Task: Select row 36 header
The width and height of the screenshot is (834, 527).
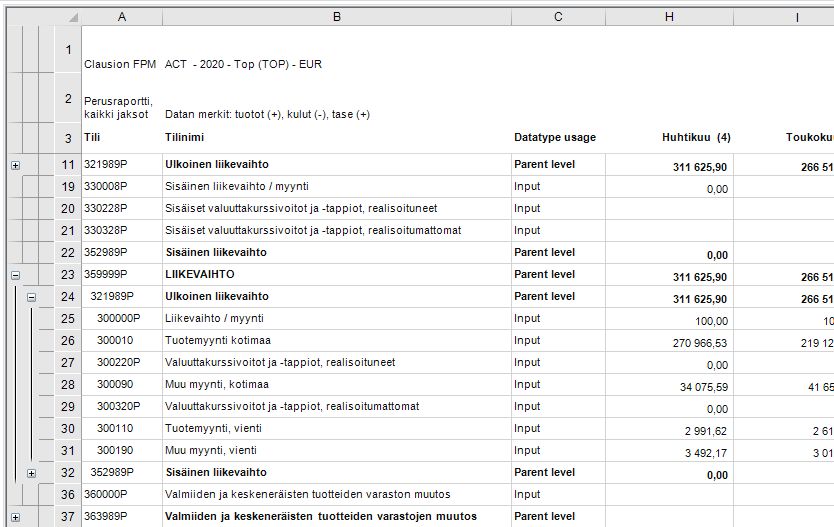Action: [68, 495]
